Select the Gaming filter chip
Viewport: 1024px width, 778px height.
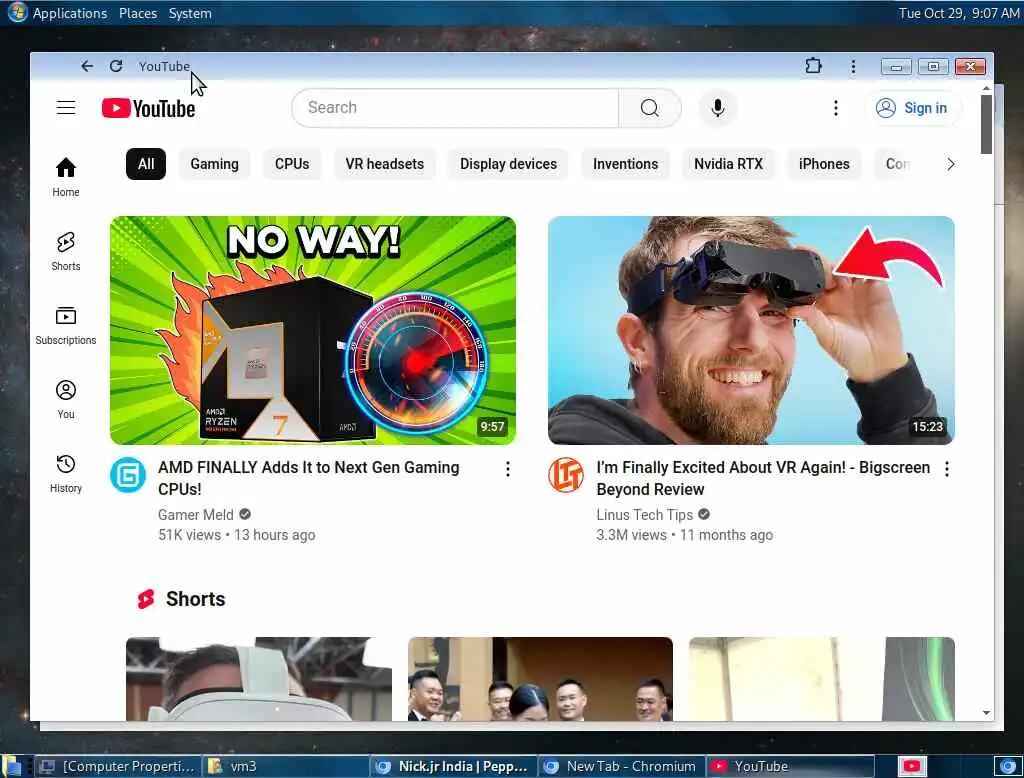(x=214, y=164)
